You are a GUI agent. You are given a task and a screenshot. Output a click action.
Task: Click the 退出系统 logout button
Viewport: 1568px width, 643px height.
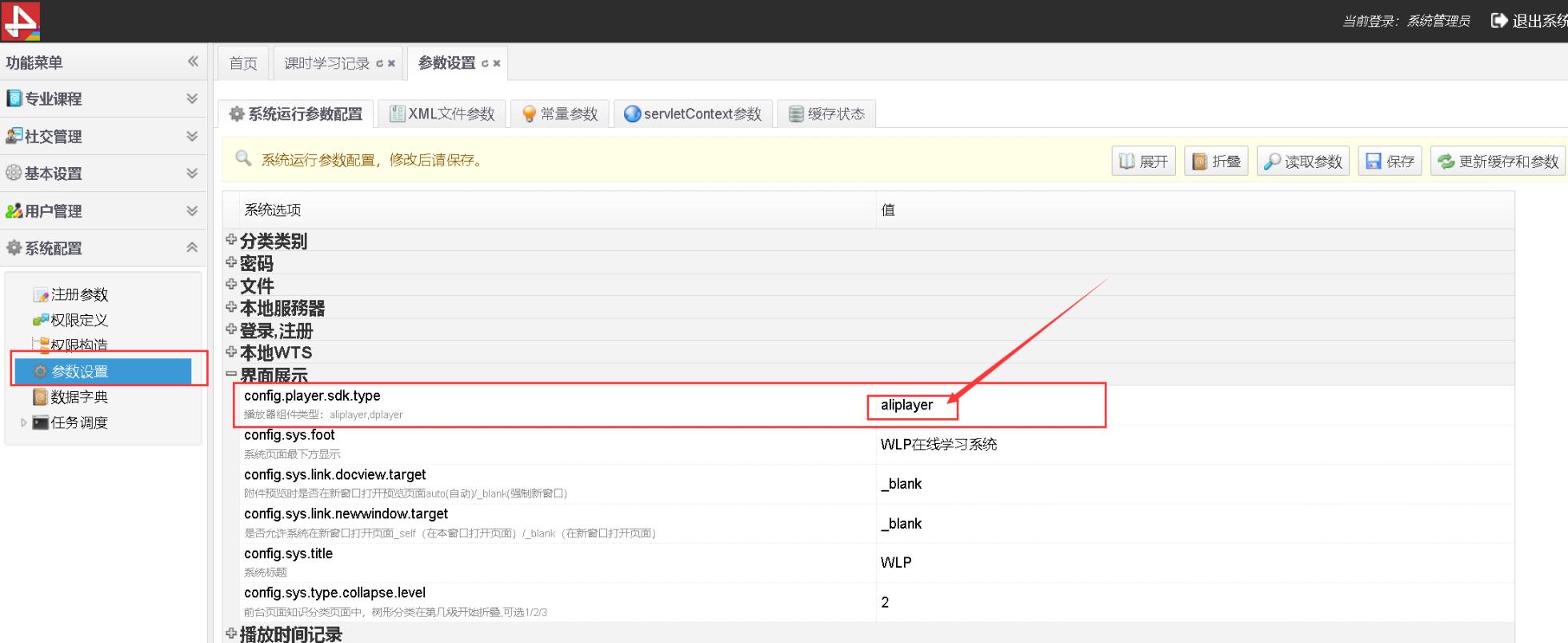(1529, 21)
